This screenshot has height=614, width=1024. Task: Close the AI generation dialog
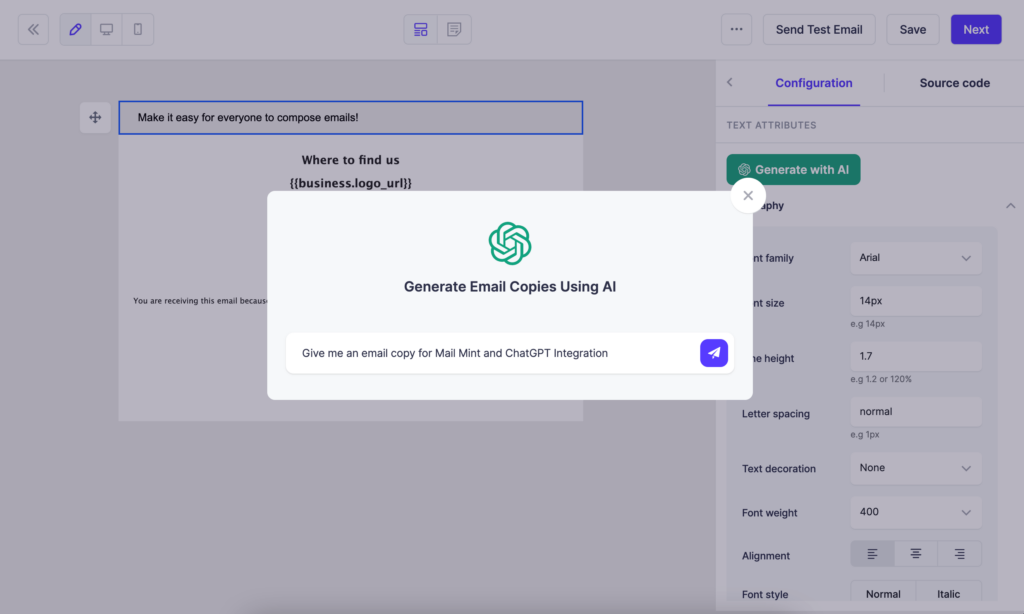[x=748, y=195]
